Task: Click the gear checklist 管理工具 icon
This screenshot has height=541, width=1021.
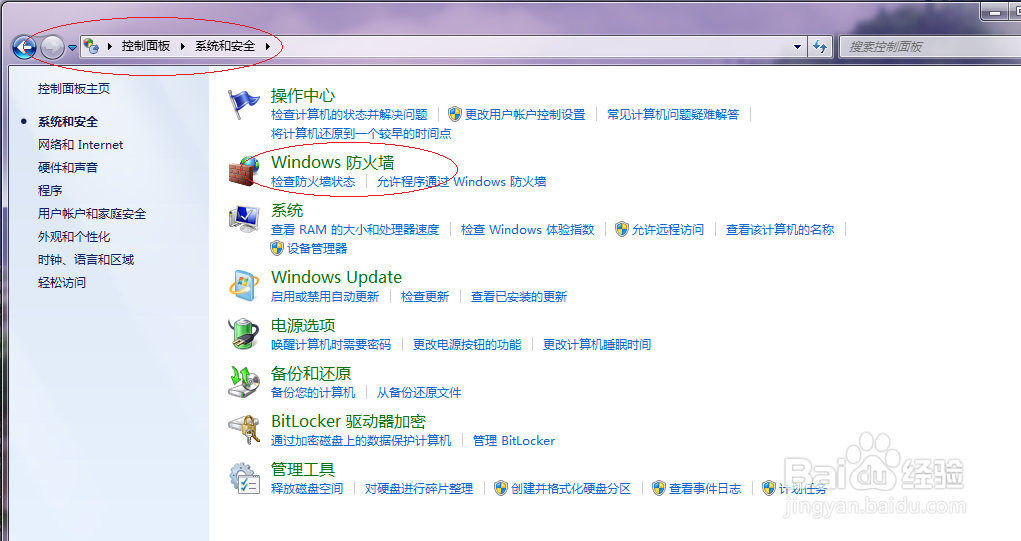Action: [x=244, y=479]
